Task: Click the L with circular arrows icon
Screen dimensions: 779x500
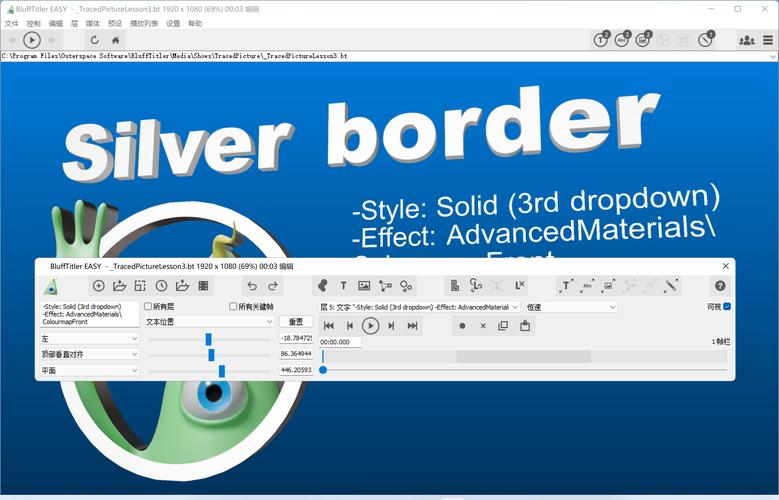Action: coord(475,285)
